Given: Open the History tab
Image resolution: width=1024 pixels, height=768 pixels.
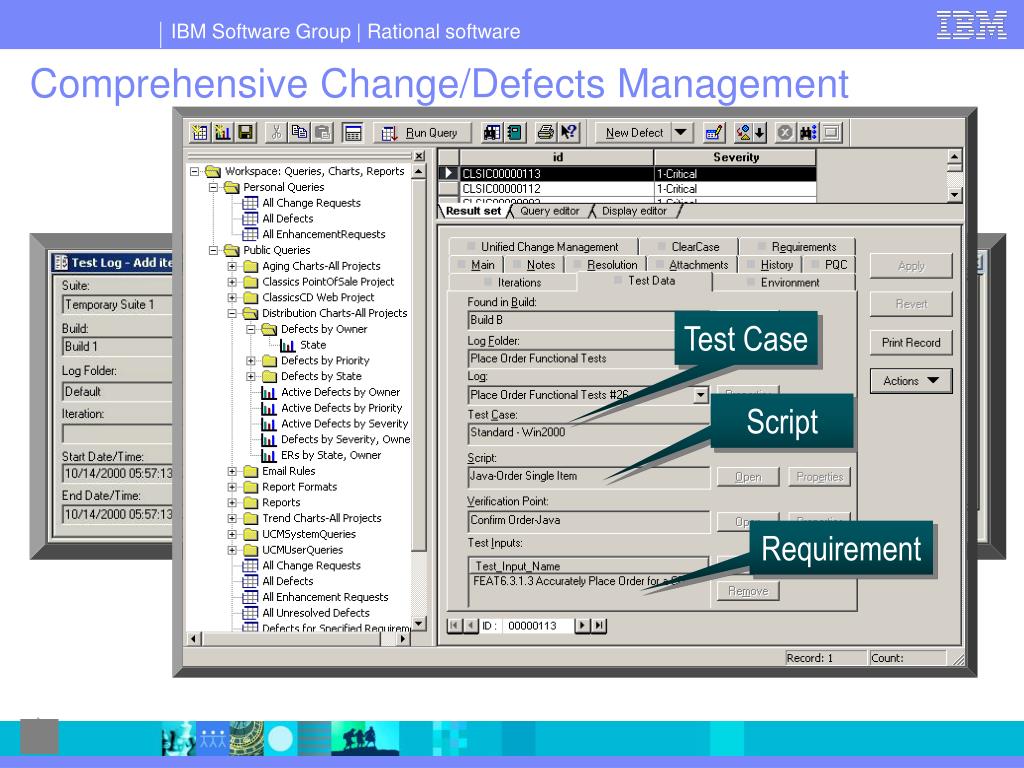Looking at the screenshot, I should [x=771, y=264].
